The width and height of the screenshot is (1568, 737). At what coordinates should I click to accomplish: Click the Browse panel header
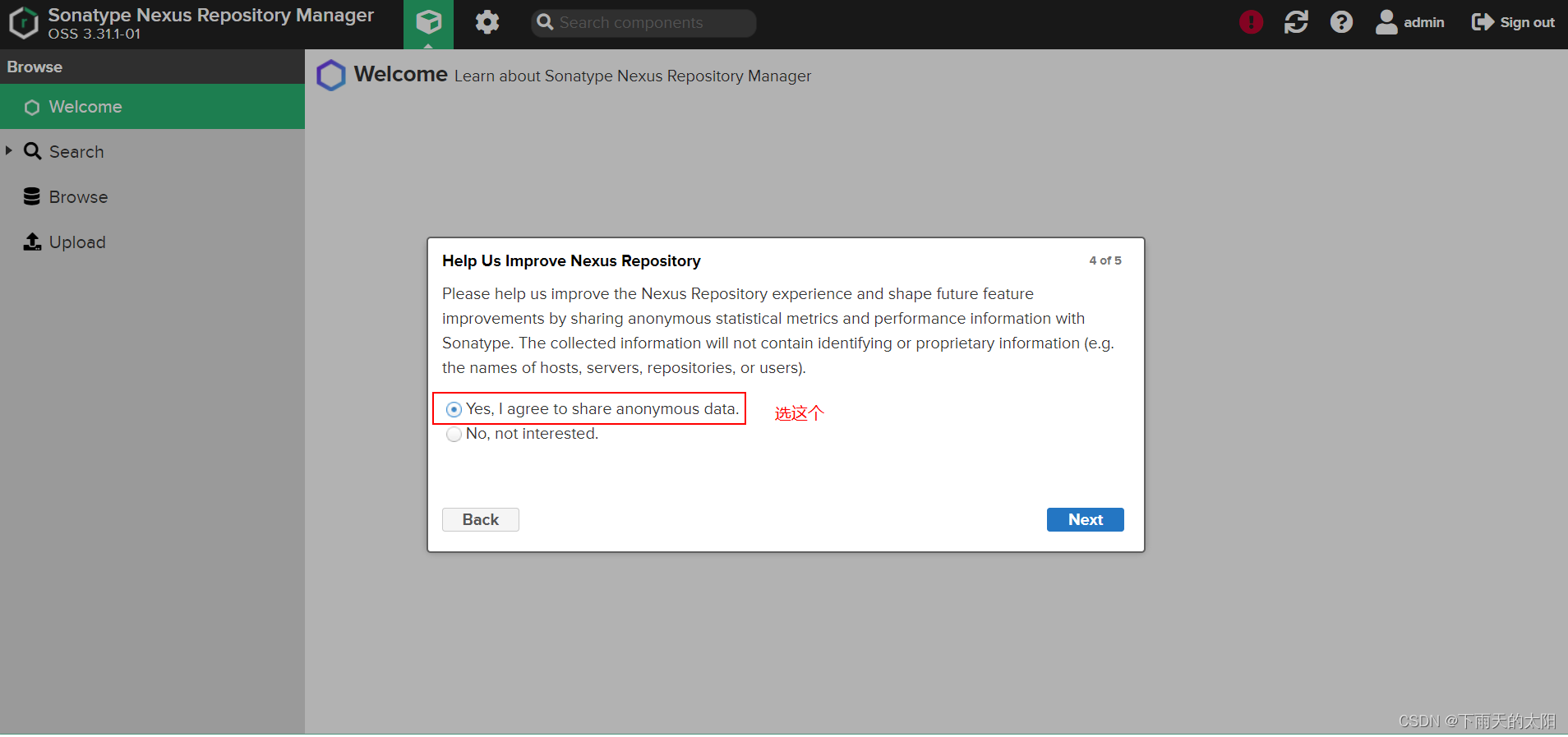click(x=152, y=67)
